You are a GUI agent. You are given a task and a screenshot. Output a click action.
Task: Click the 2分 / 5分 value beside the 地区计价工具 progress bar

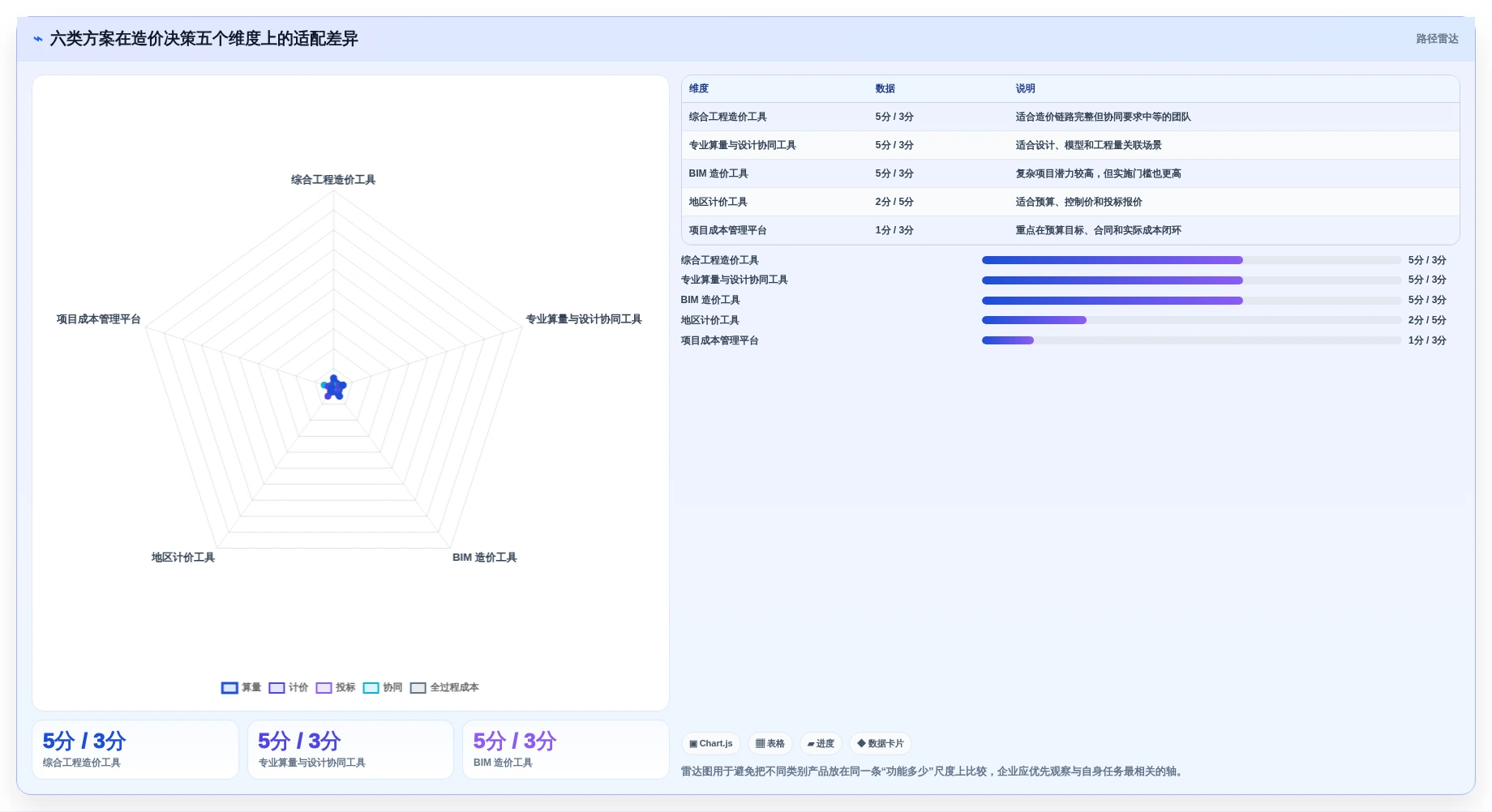click(x=1427, y=320)
